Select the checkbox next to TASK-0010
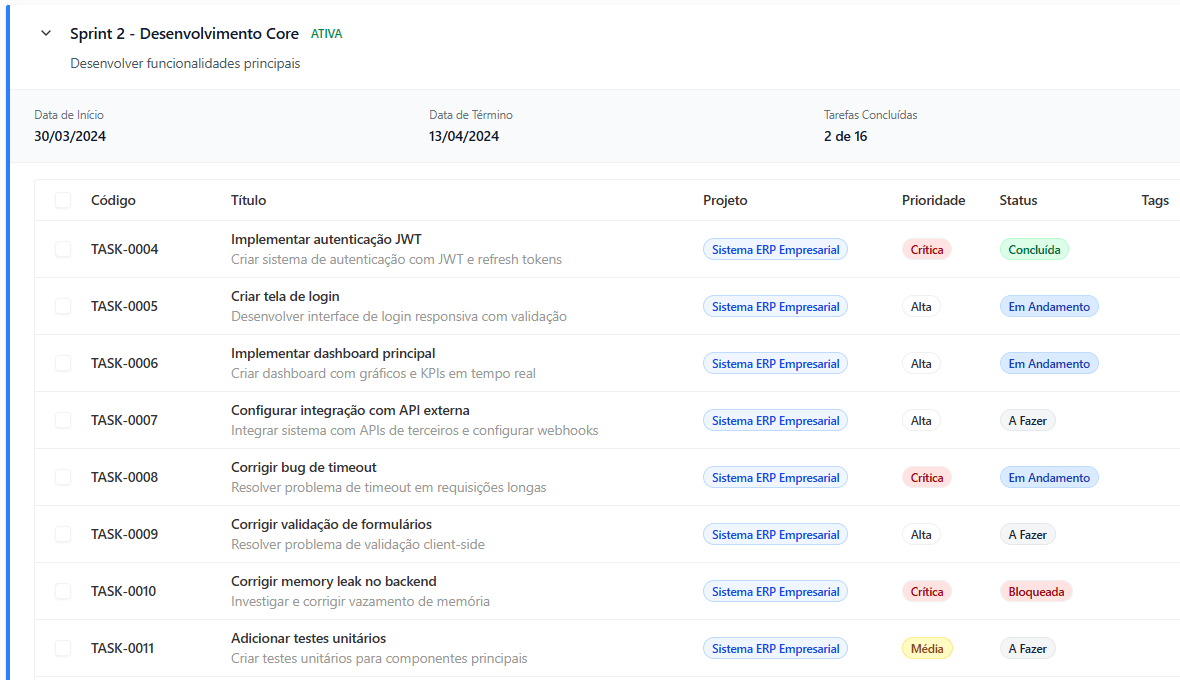The height and width of the screenshot is (680, 1180). [62, 591]
